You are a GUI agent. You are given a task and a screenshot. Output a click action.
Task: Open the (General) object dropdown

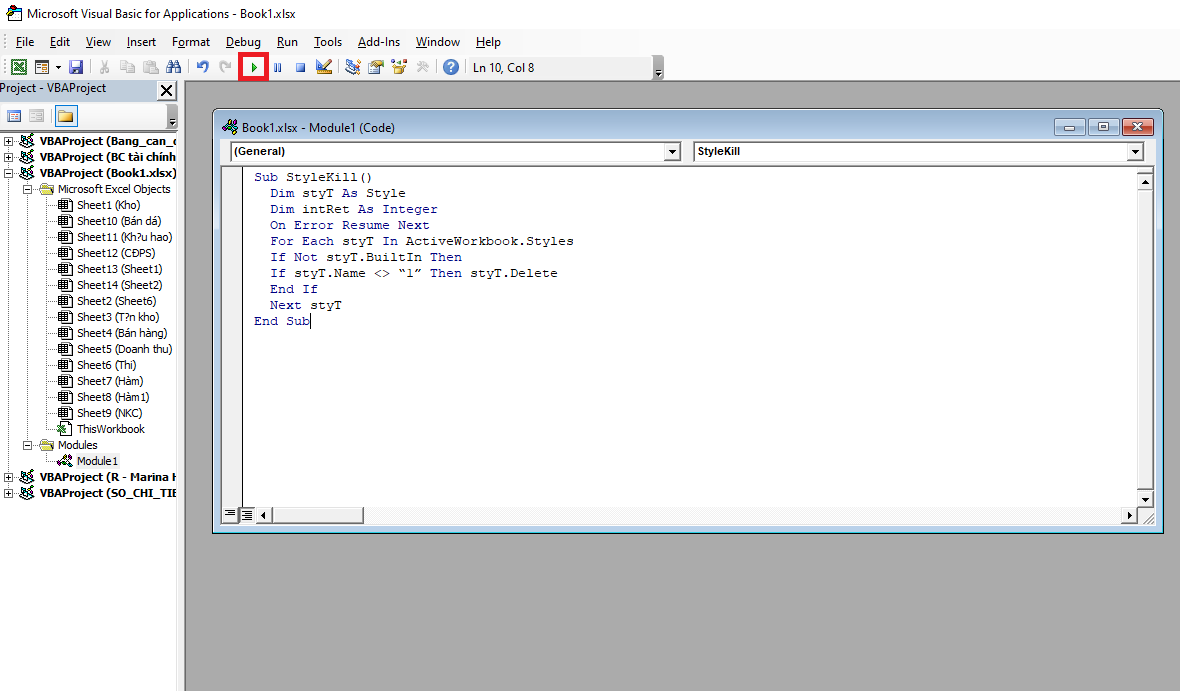[672, 152]
